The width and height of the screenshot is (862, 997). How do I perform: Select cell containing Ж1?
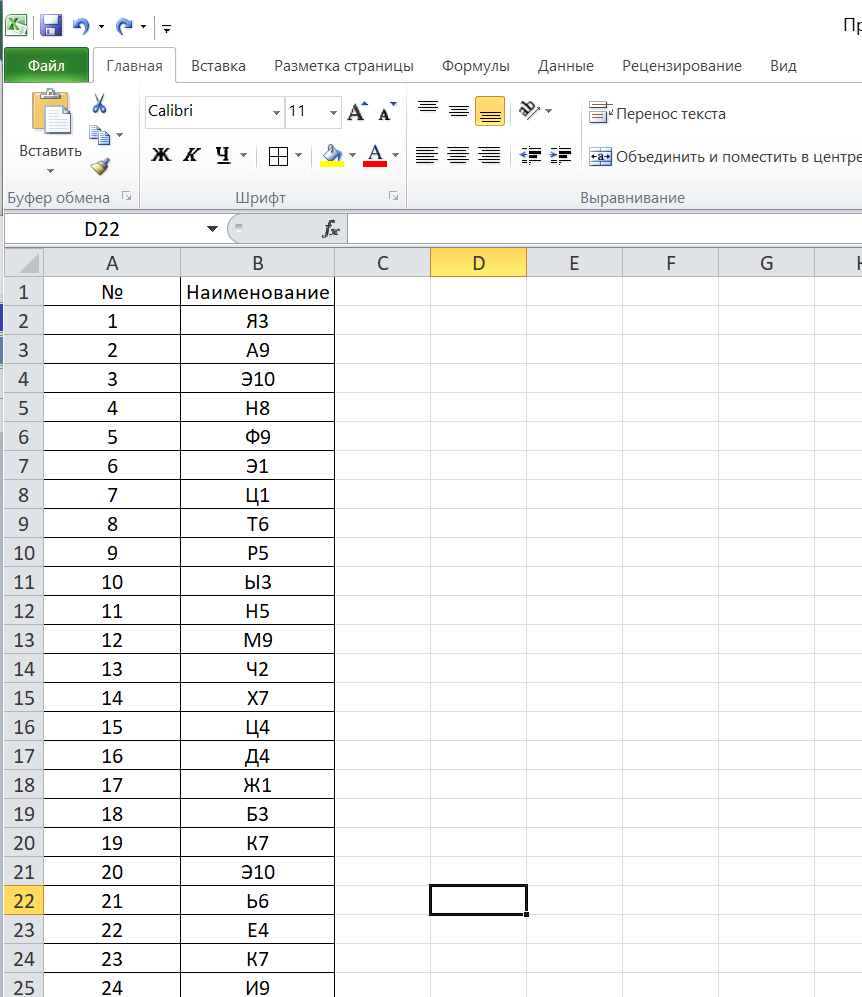[257, 785]
